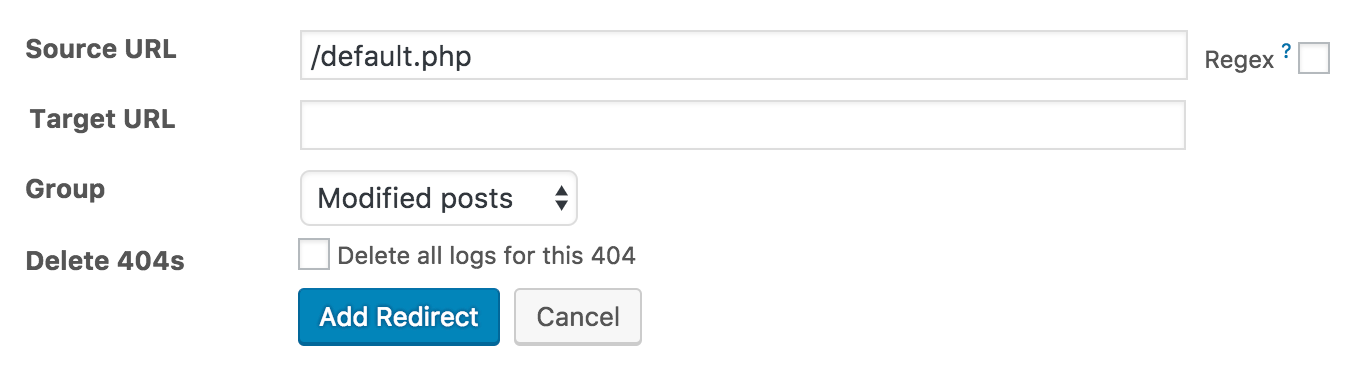Click inside the empty Target URL field
The height and width of the screenshot is (368, 1354).
tap(743, 125)
